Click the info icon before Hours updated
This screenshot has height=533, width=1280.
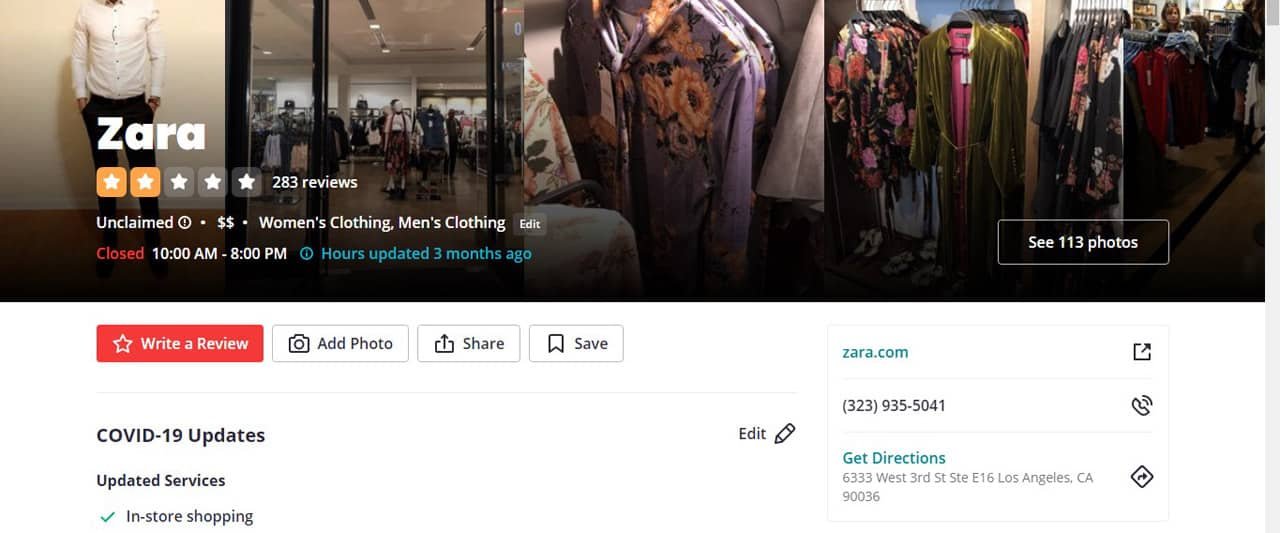click(307, 254)
